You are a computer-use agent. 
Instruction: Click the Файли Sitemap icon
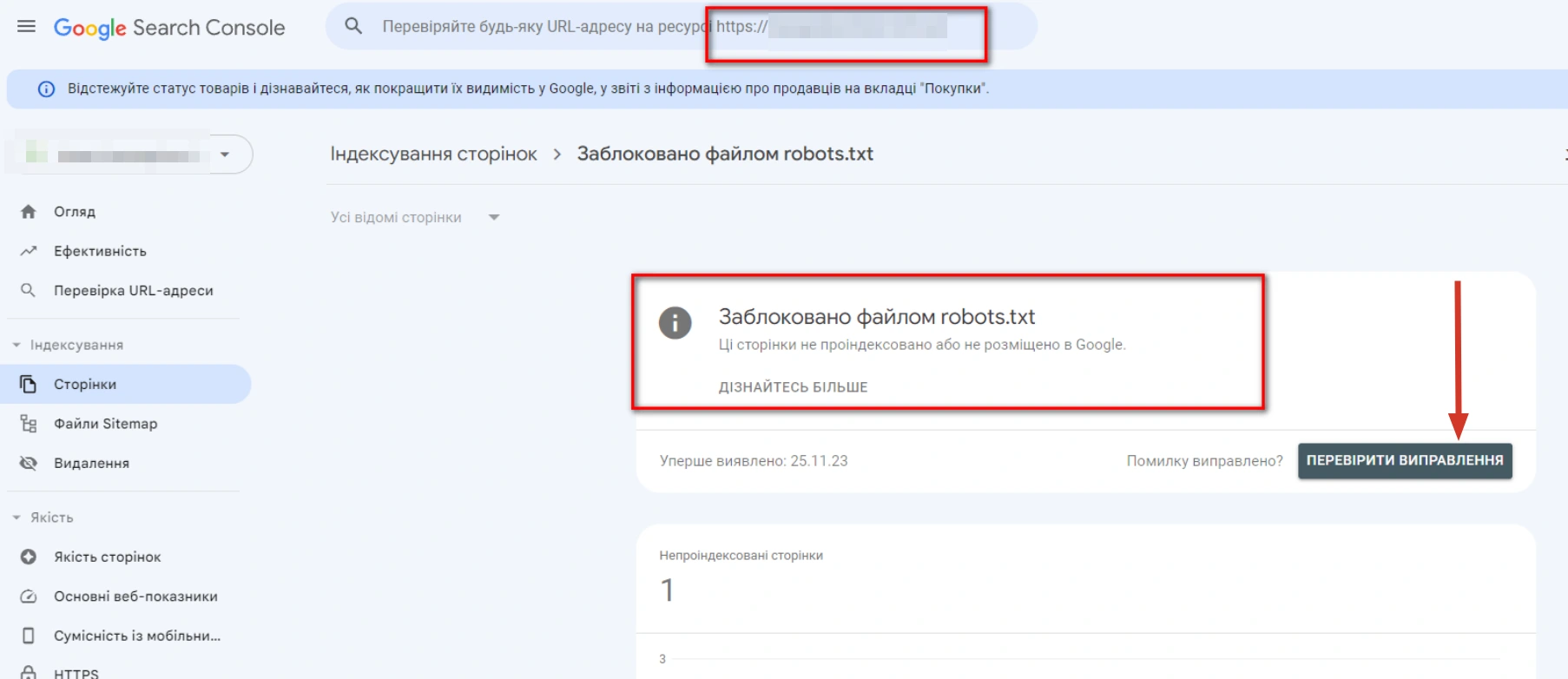29,424
